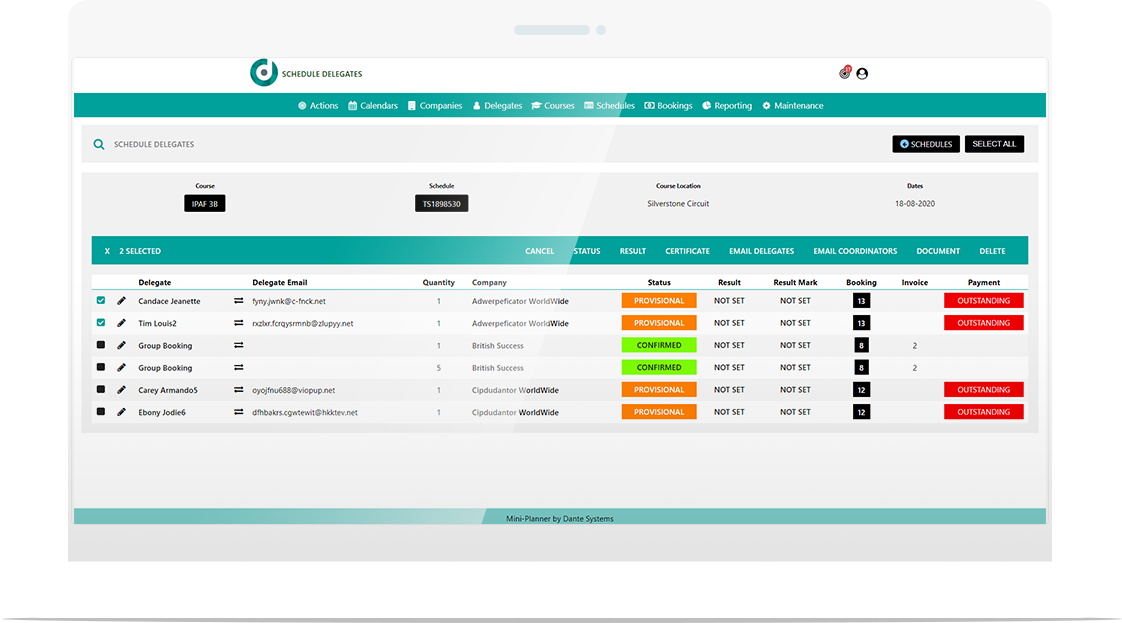Open the Actions dropdown menu
This screenshot has width=1122, height=623.
point(317,105)
